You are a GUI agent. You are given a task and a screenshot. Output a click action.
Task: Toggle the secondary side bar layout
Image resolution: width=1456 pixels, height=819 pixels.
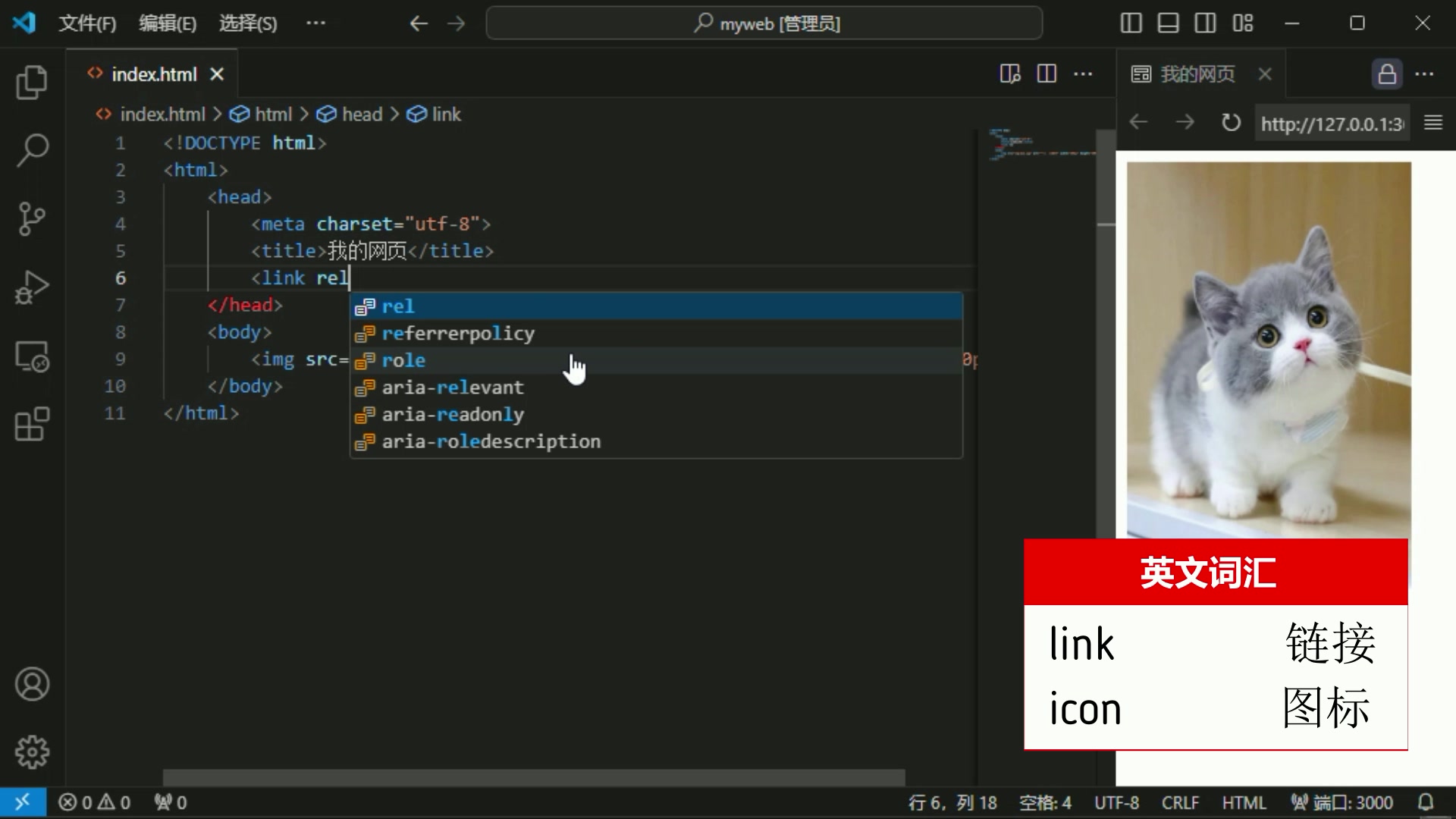(1205, 24)
